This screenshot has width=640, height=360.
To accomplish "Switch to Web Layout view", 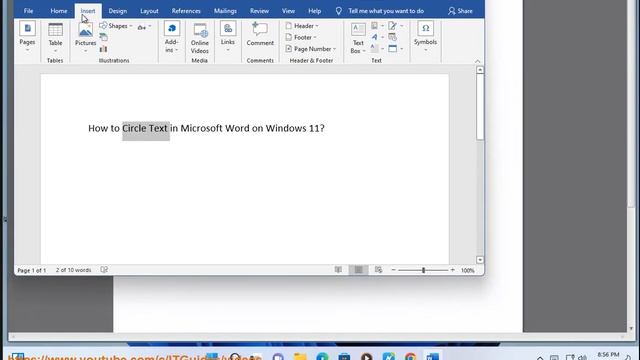I will coord(378,270).
